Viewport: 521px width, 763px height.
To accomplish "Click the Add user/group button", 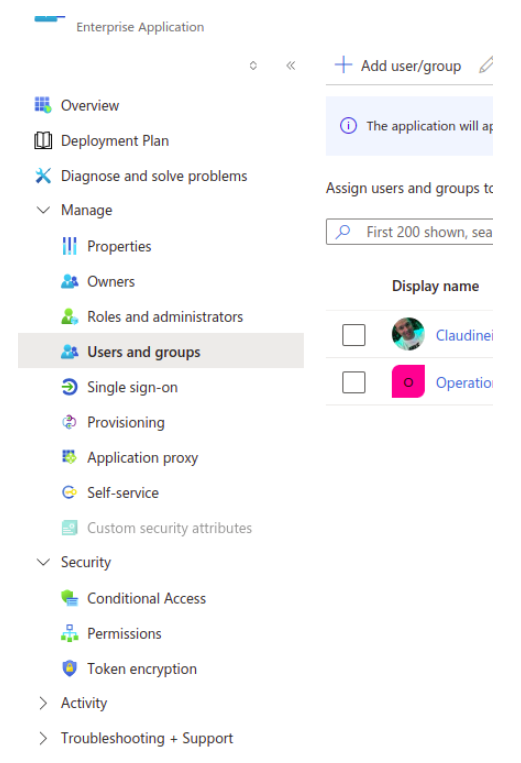I will 398,65.
